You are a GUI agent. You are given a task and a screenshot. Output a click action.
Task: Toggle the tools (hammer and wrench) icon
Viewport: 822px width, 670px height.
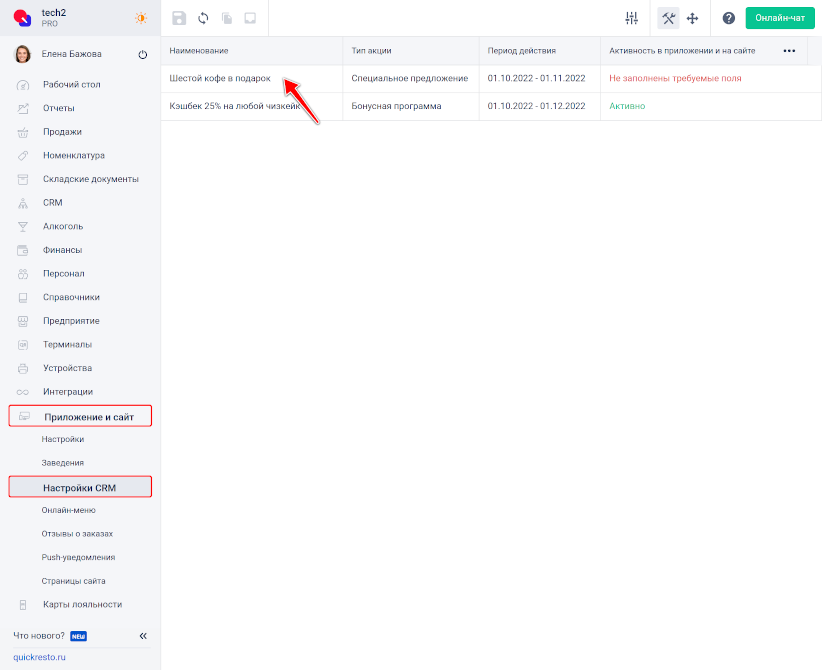tap(668, 18)
